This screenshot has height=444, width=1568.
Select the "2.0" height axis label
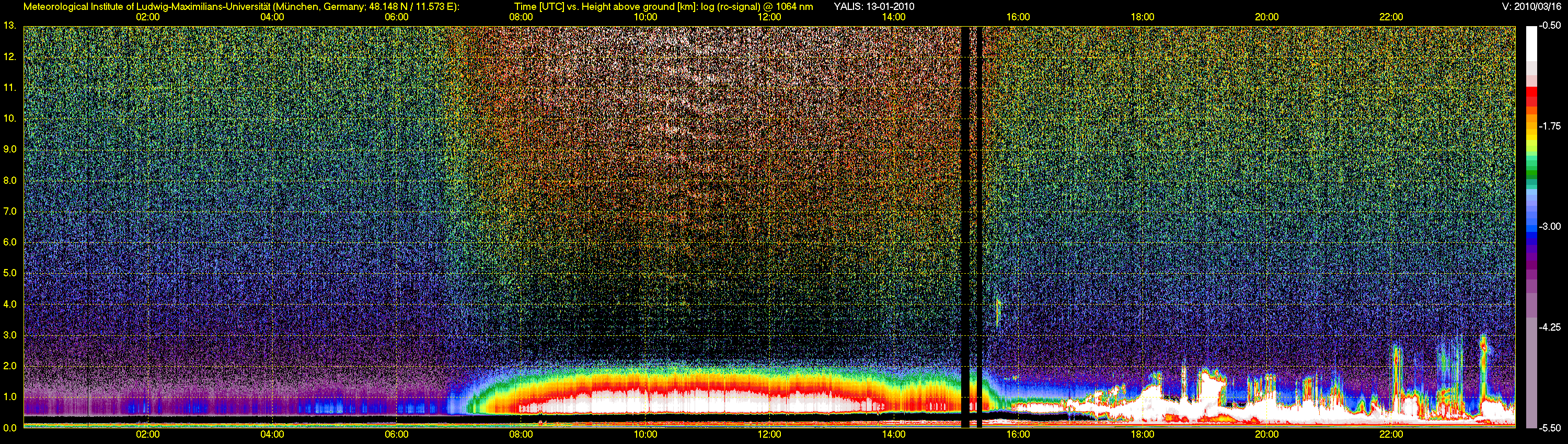pos(10,366)
